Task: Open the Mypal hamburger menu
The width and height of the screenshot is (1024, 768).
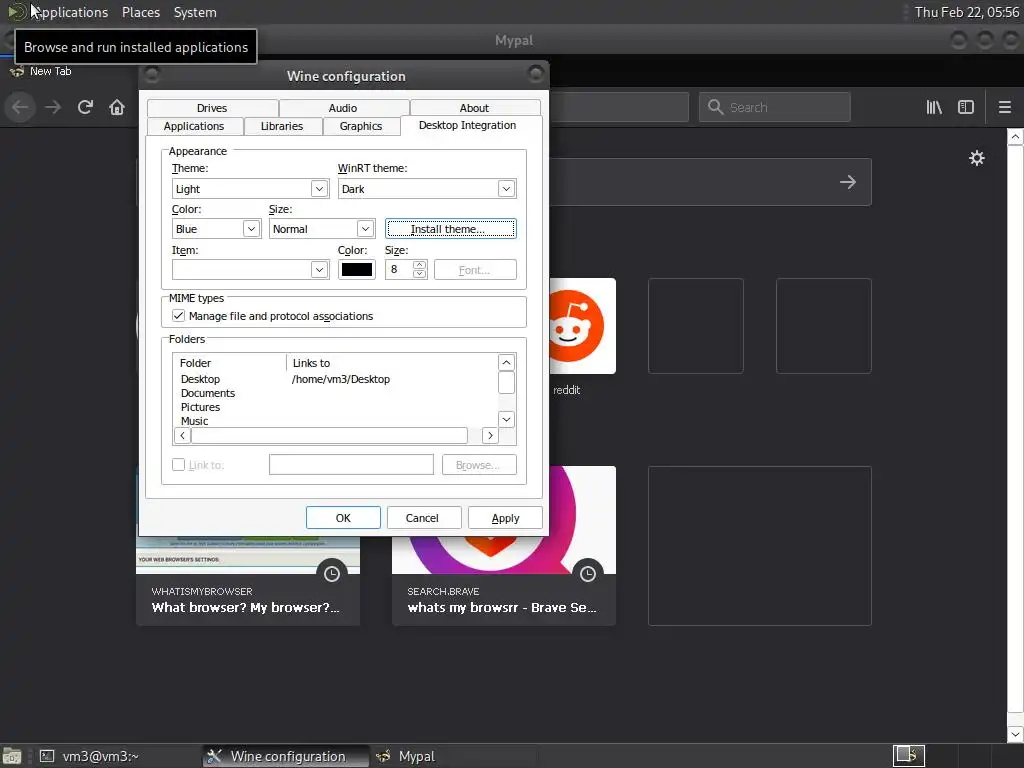Action: click(1005, 107)
